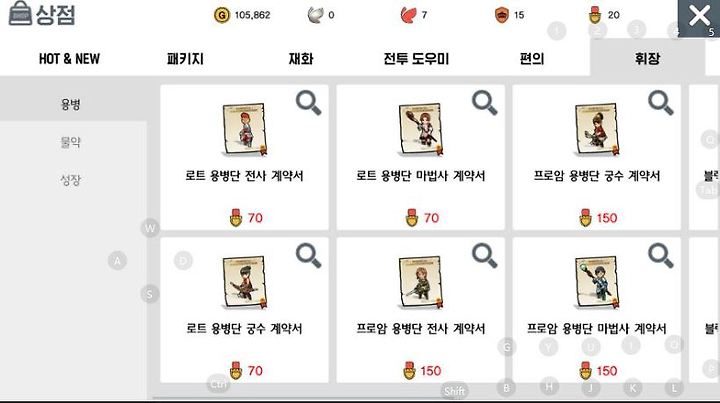Switch to the 재화 tab
The image size is (720, 403).
tap(301, 59)
